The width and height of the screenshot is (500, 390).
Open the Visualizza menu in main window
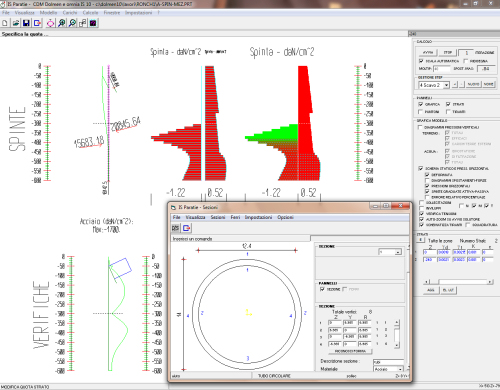click(x=25, y=13)
